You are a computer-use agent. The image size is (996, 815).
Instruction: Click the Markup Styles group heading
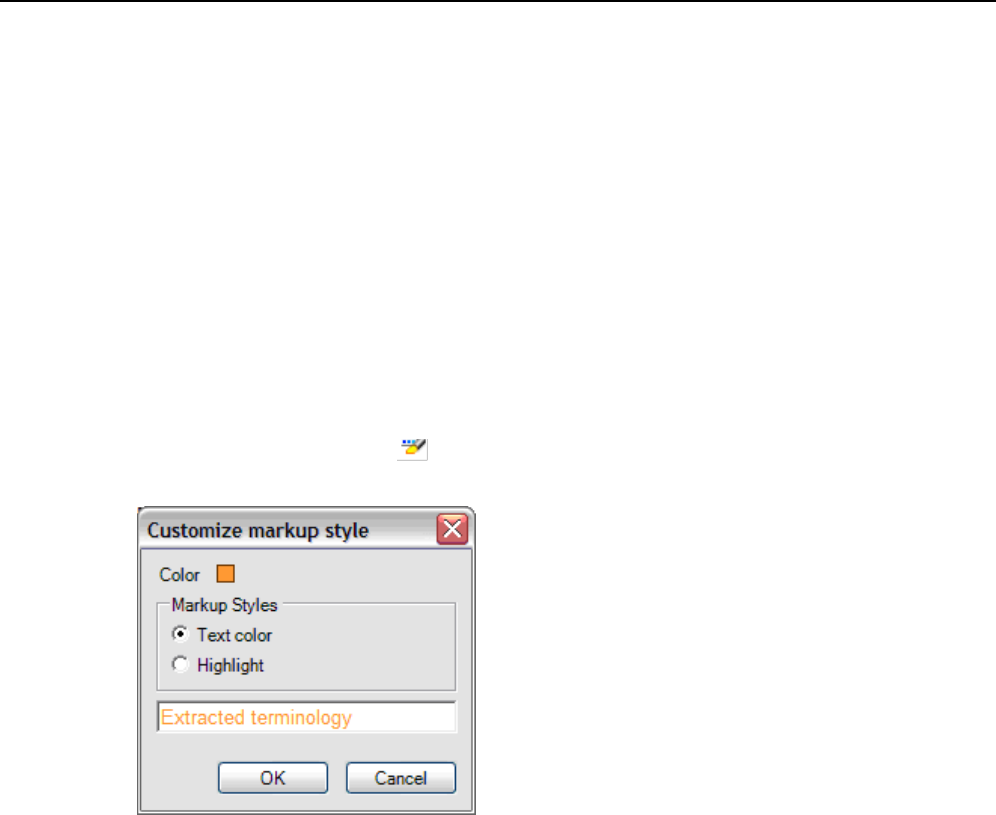point(224,605)
